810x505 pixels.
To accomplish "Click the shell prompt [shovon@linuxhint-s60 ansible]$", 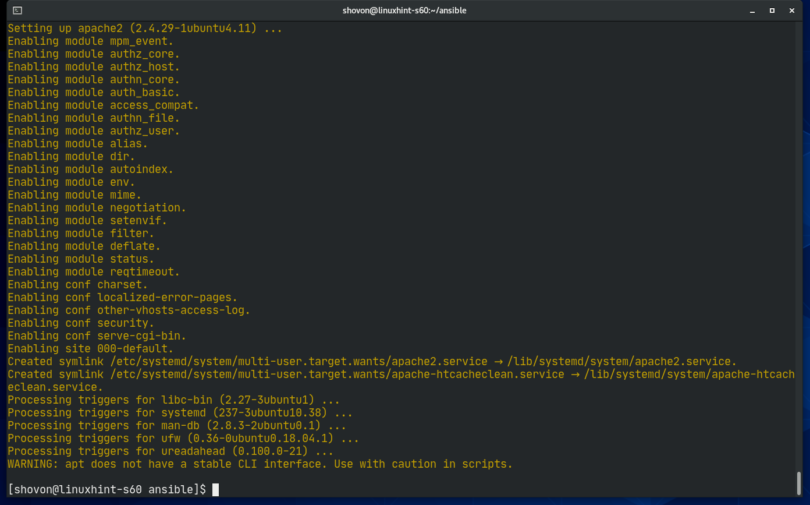I will click(106, 489).
